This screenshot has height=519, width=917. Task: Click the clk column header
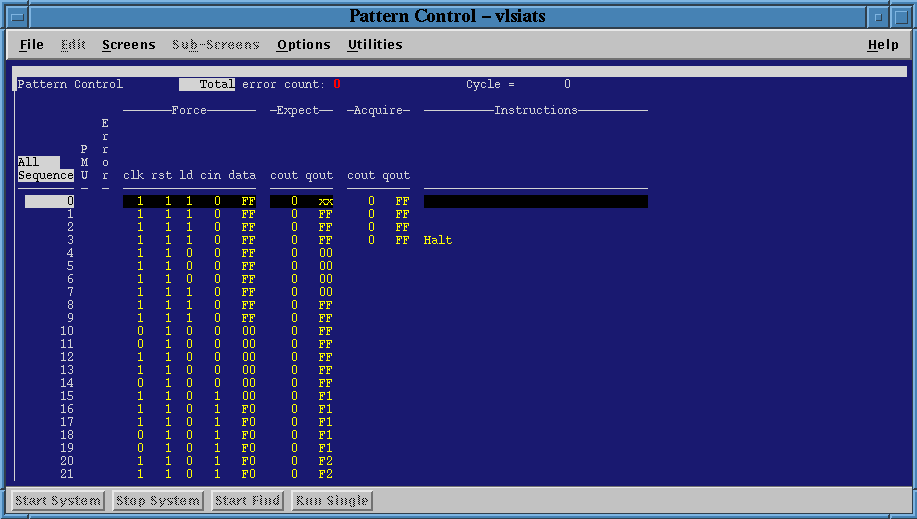click(x=133, y=175)
